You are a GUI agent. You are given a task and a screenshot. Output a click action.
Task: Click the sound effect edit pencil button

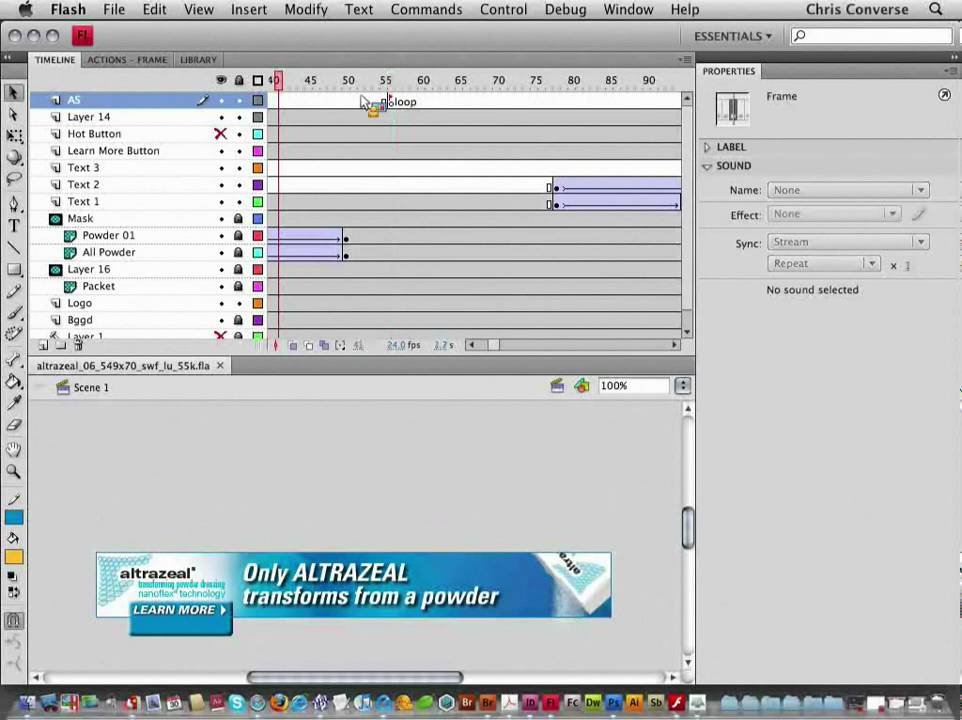click(918, 214)
